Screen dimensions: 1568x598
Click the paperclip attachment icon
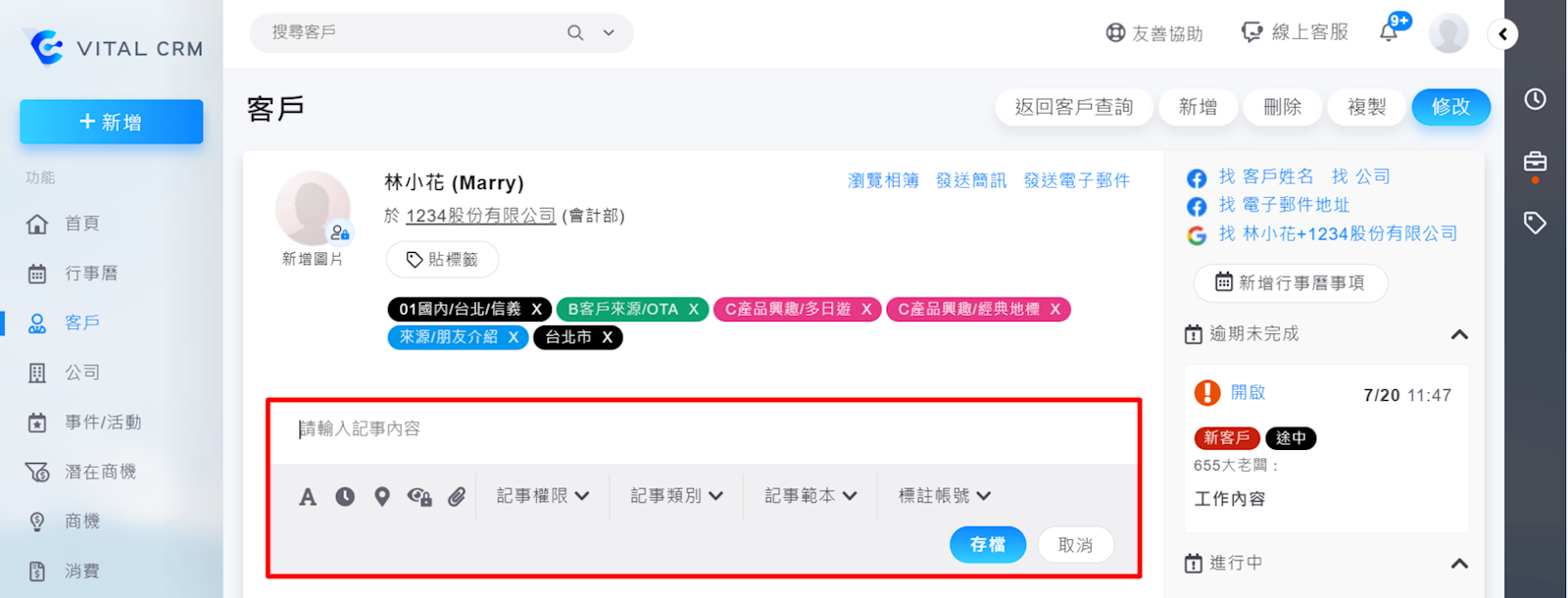(457, 497)
